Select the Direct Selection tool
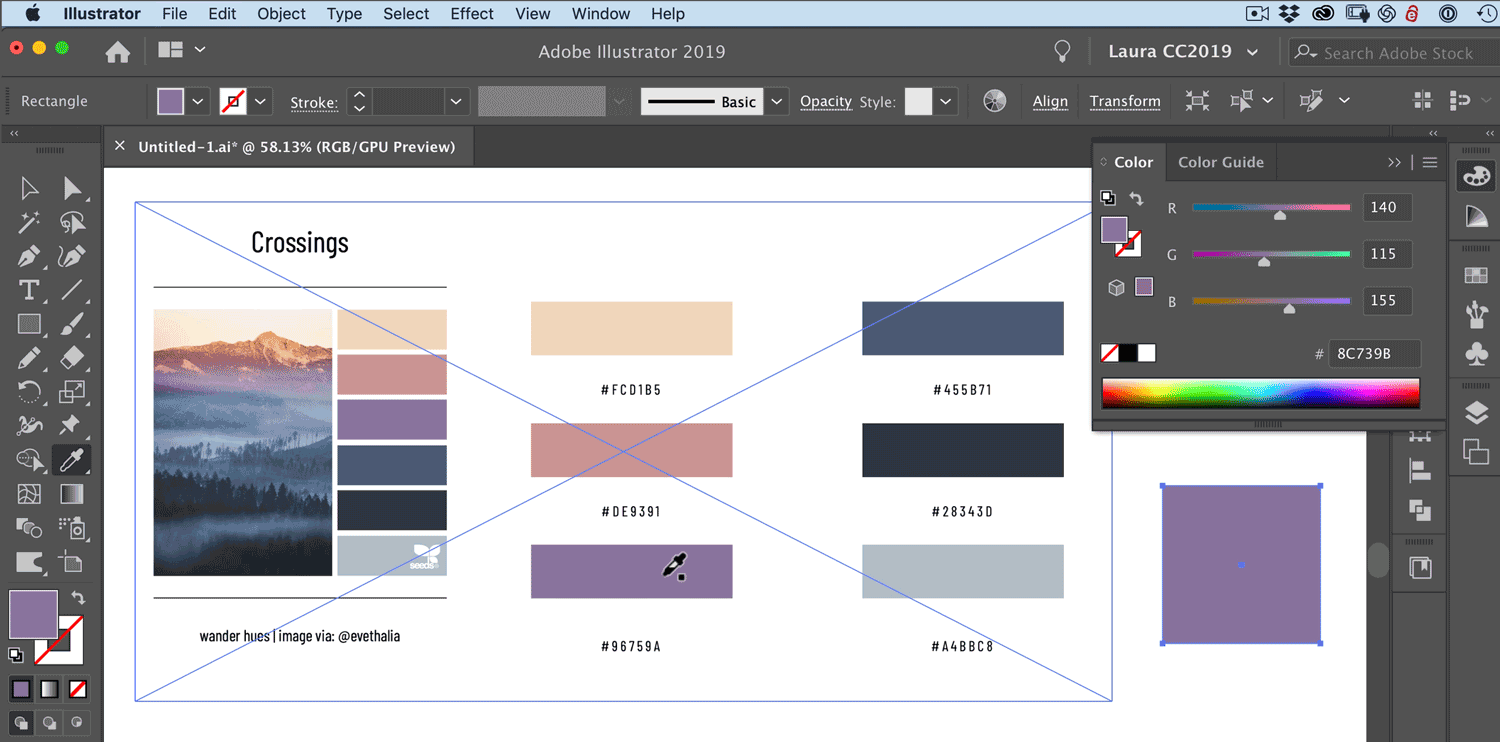 (x=70, y=188)
